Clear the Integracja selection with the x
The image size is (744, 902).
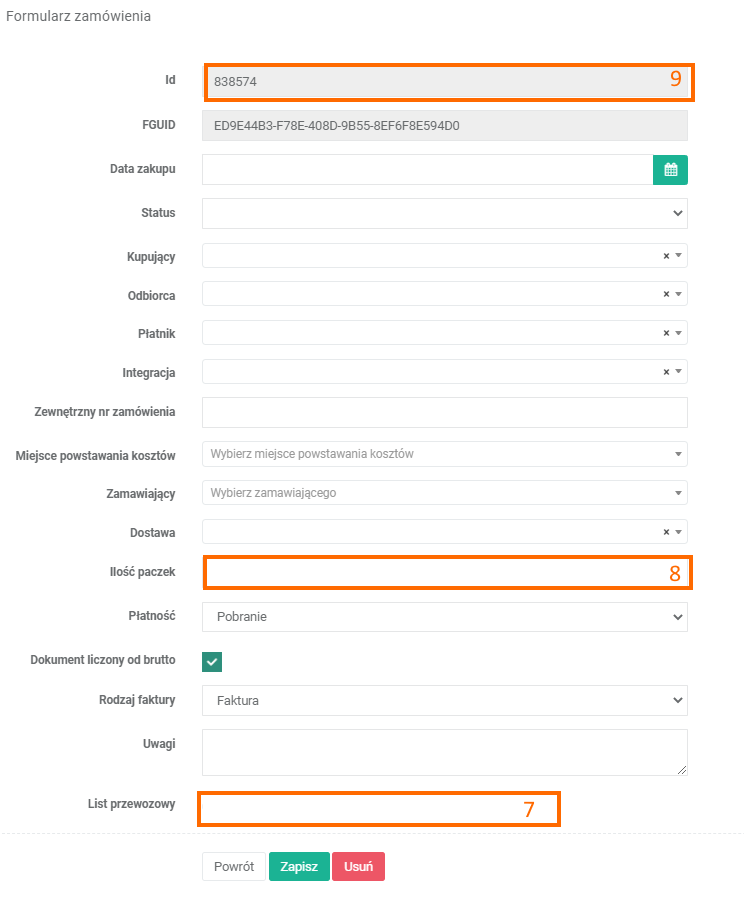[x=666, y=372]
